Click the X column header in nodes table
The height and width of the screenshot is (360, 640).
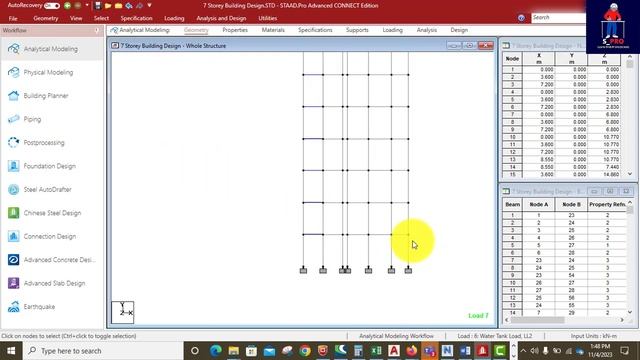click(539, 59)
